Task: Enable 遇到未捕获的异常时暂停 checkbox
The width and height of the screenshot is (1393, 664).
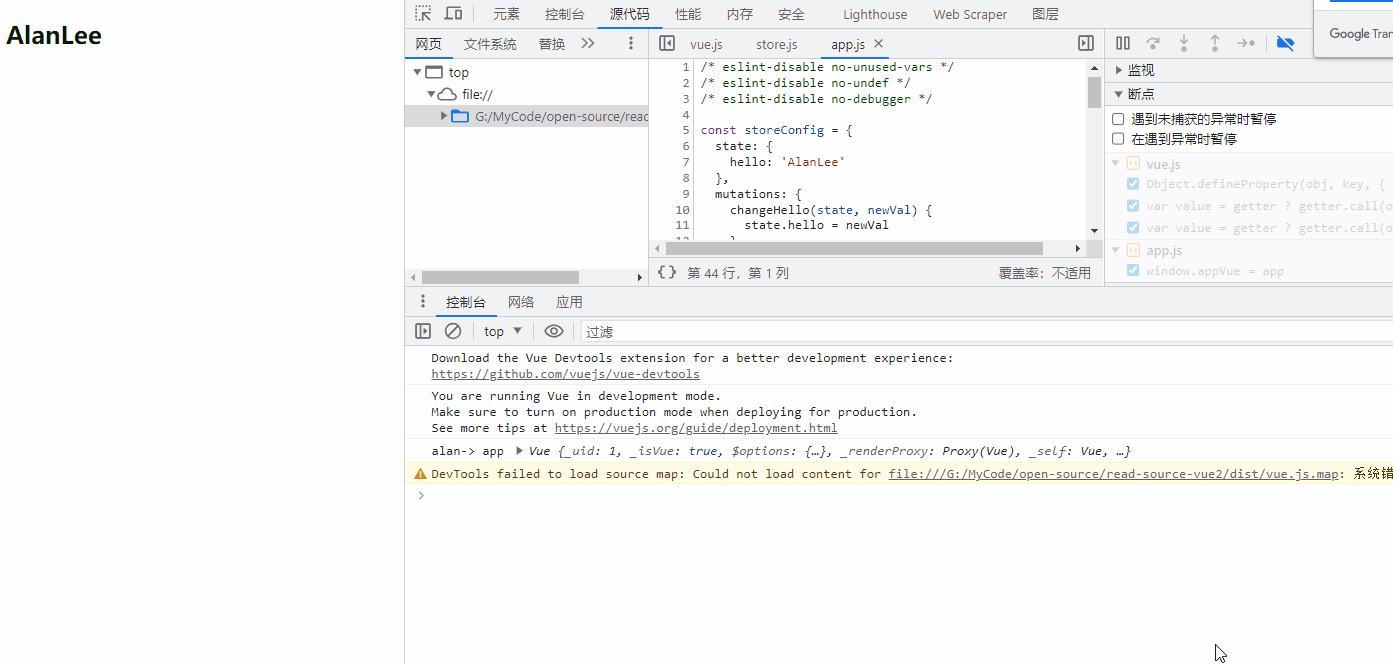Action: point(1119,119)
